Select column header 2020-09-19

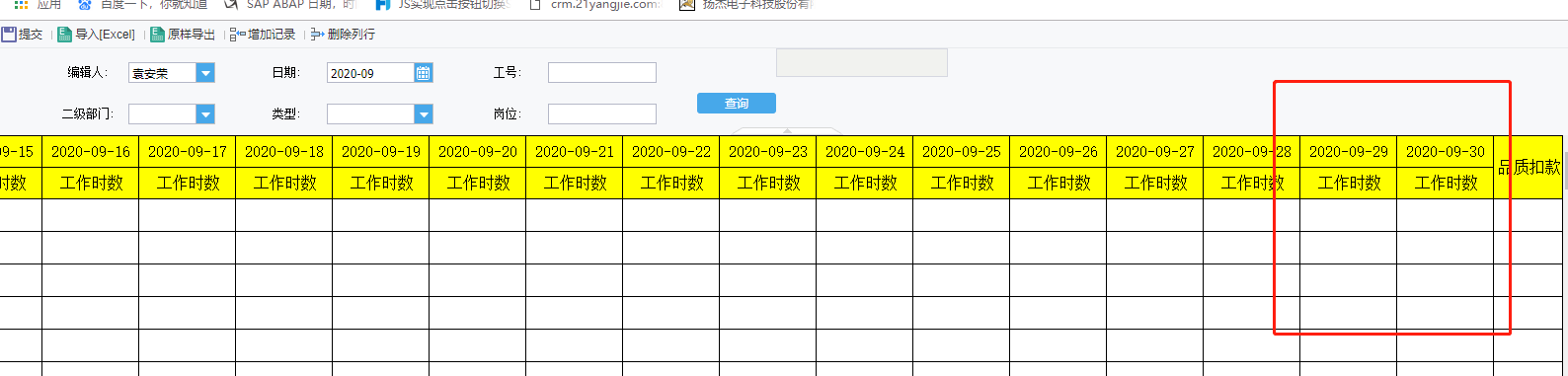coord(381,152)
